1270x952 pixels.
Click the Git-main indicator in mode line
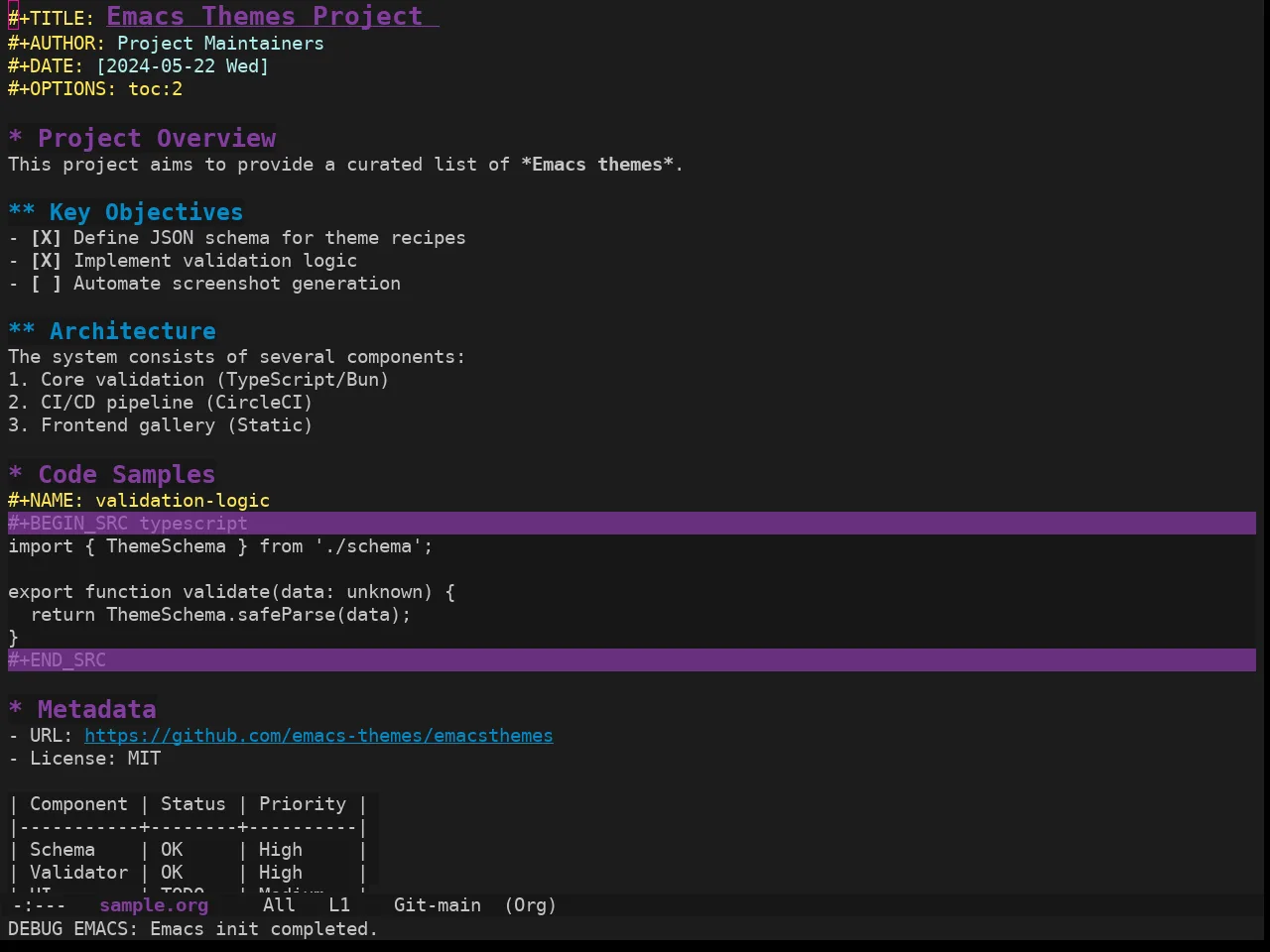[438, 905]
